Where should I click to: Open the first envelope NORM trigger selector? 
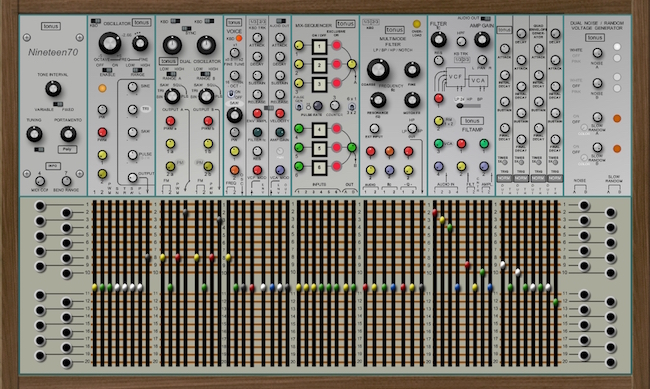[x=504, y=178]
